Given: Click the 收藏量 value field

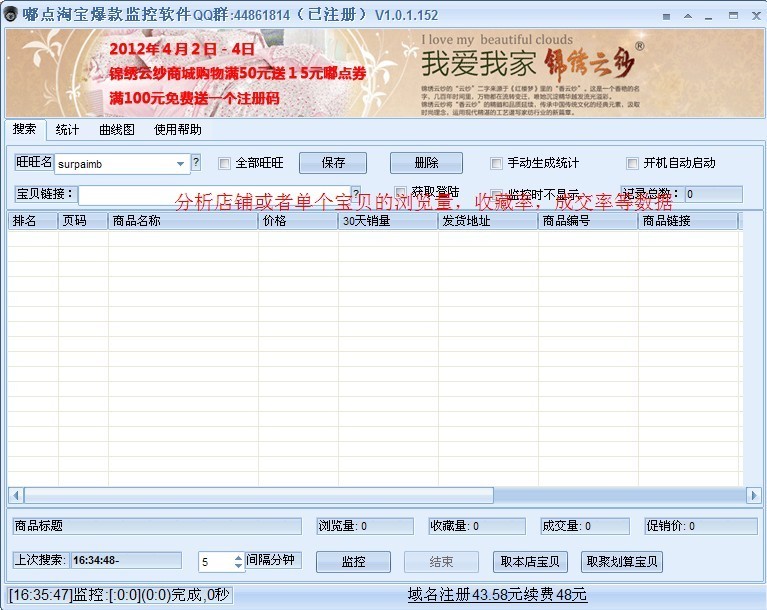Looking at the screenshot, I should [x=477, y=526].
